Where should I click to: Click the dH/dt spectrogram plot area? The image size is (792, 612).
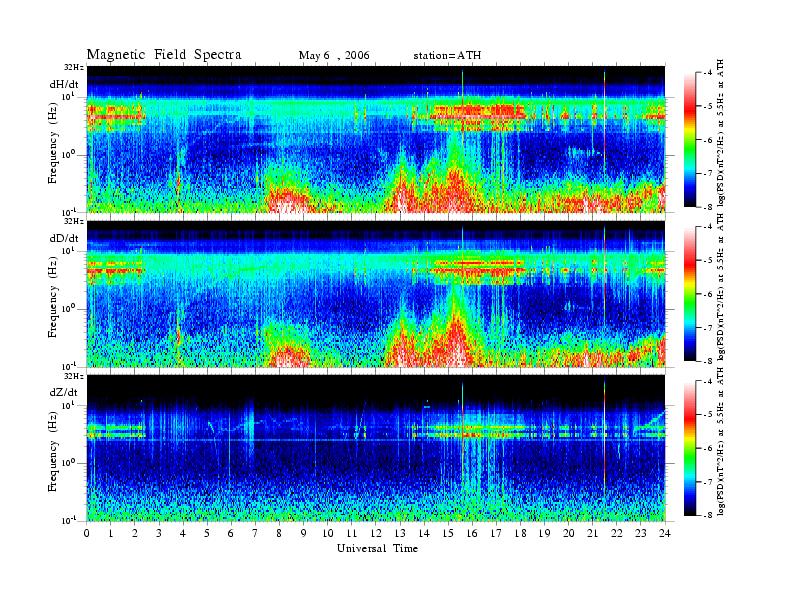point(376,138)
